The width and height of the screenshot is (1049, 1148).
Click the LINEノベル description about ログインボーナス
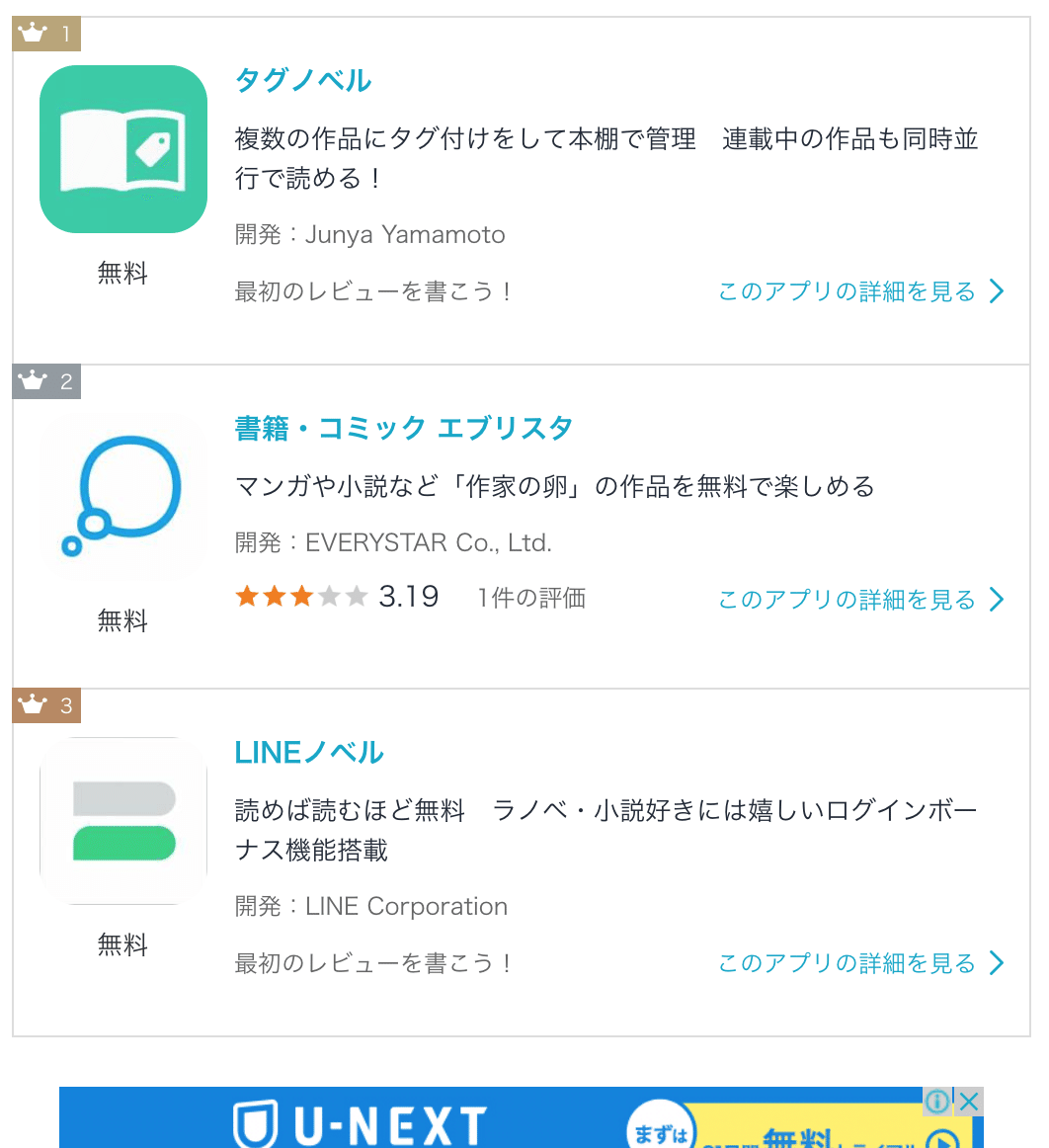point(606,830)
